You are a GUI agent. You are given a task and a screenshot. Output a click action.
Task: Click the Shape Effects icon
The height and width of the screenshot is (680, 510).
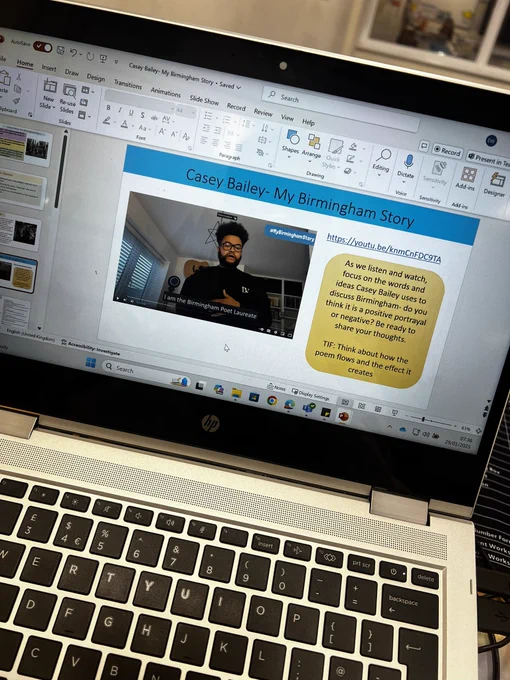(x=348, y=171)
